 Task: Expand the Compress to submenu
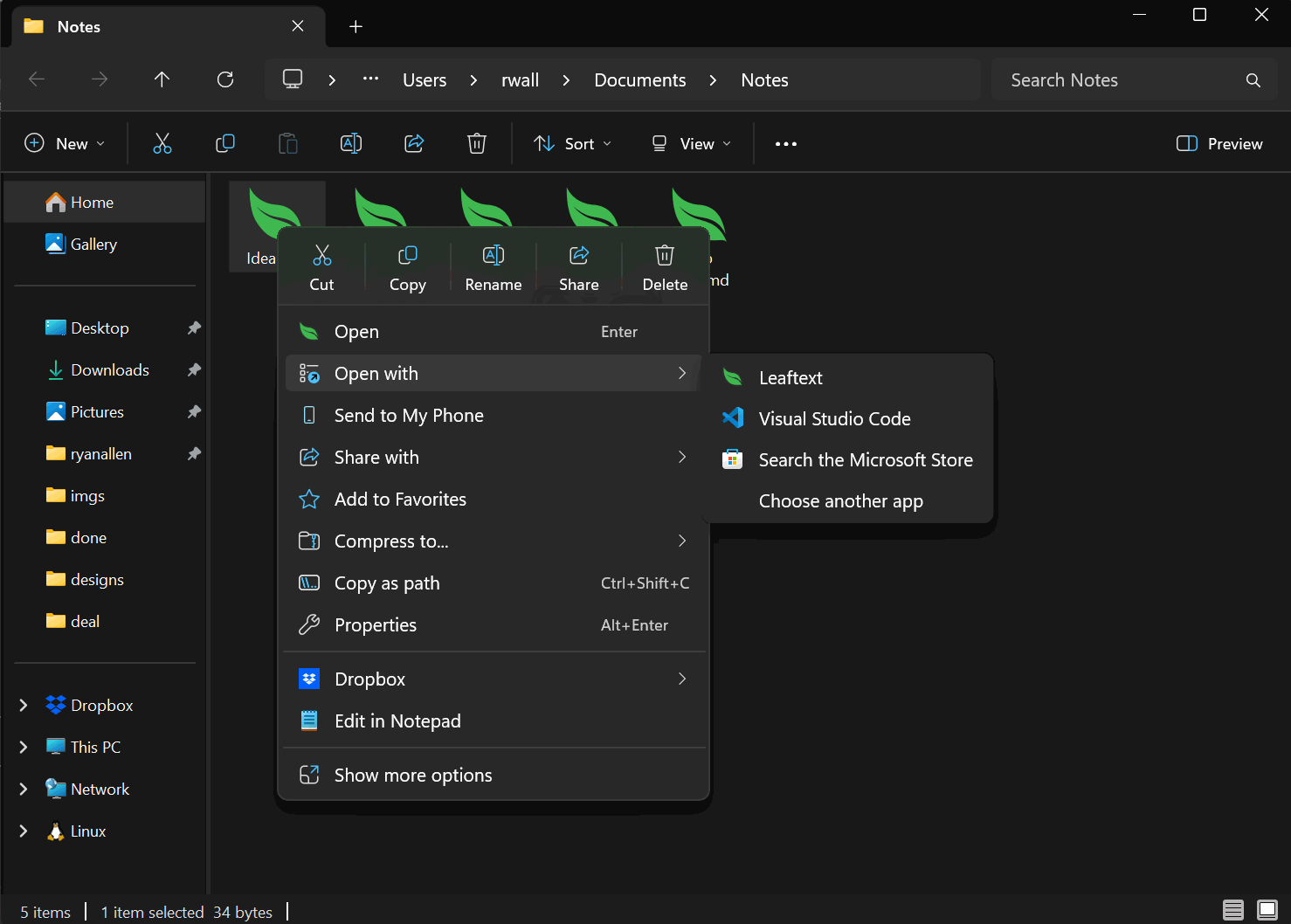pyautogui.click(x=494, y=541)
